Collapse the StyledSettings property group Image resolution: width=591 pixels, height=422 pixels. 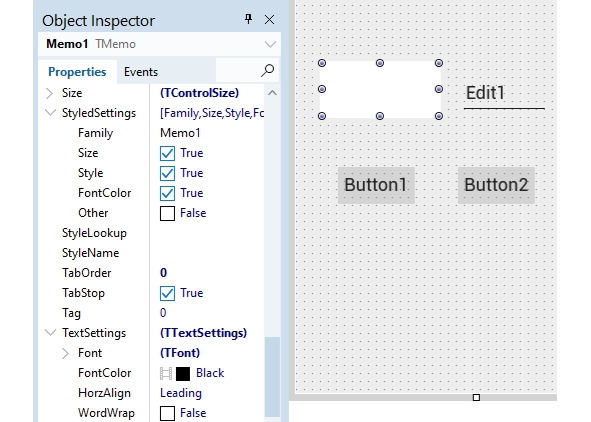(x=50, y=113)
